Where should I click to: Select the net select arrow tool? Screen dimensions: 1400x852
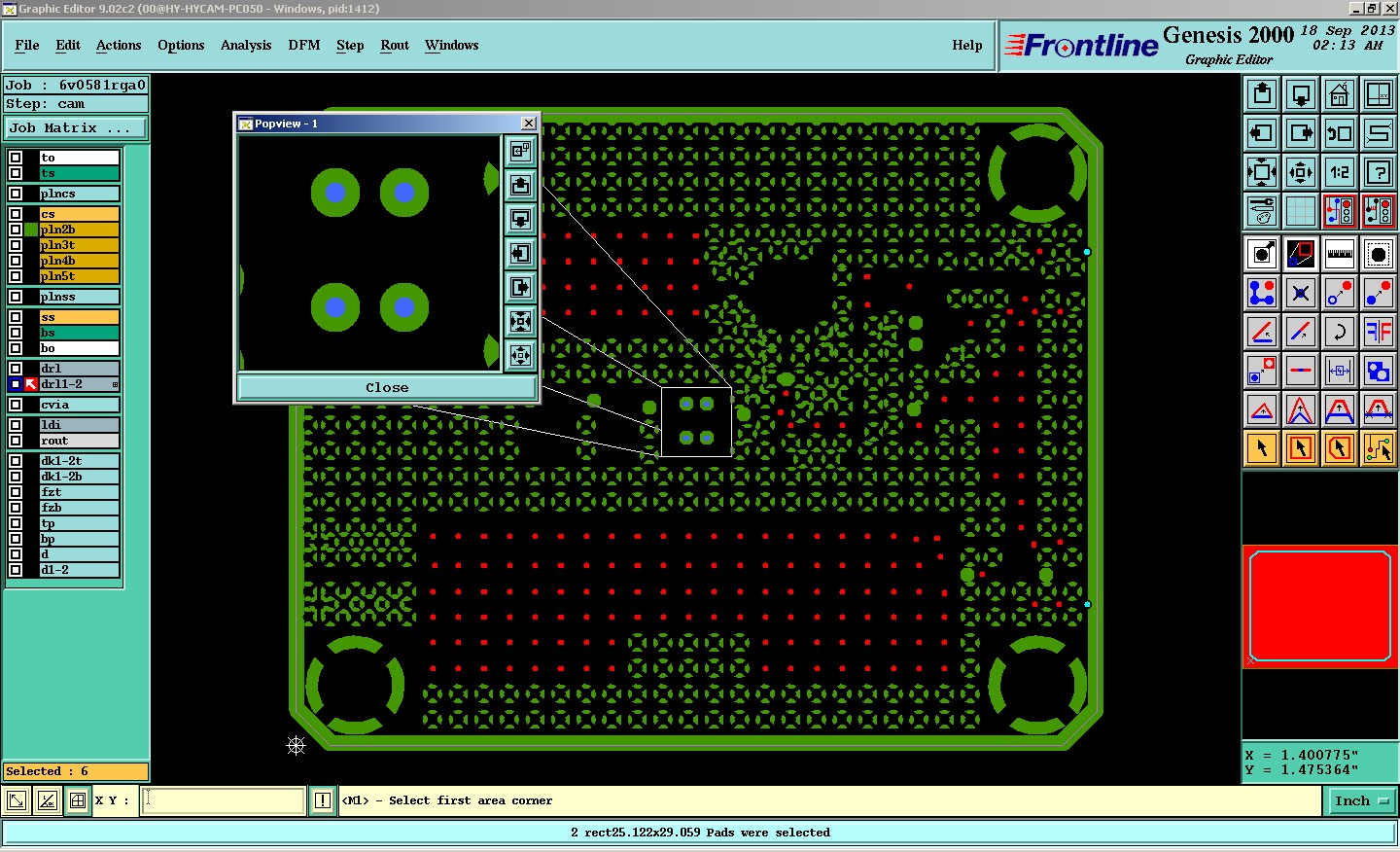click(x=1379, y=448)
